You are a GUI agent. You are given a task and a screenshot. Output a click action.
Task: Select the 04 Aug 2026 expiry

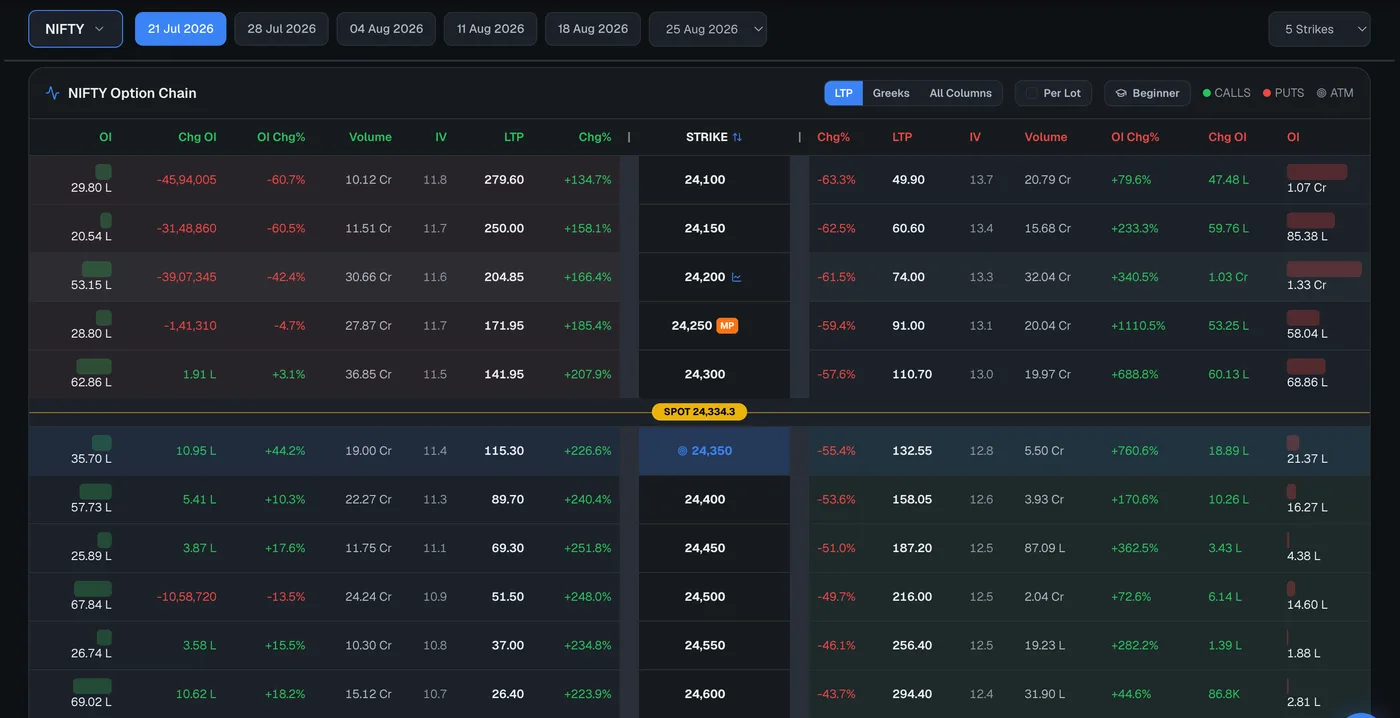386,29
